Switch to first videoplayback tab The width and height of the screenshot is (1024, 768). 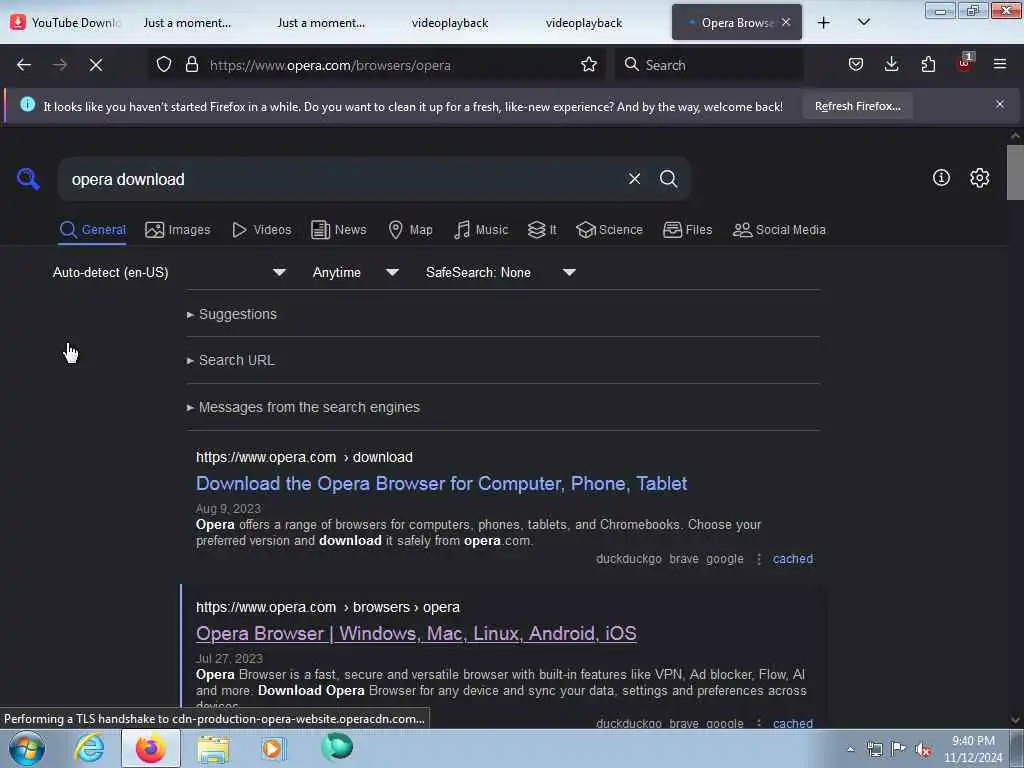tap(450, 23)
